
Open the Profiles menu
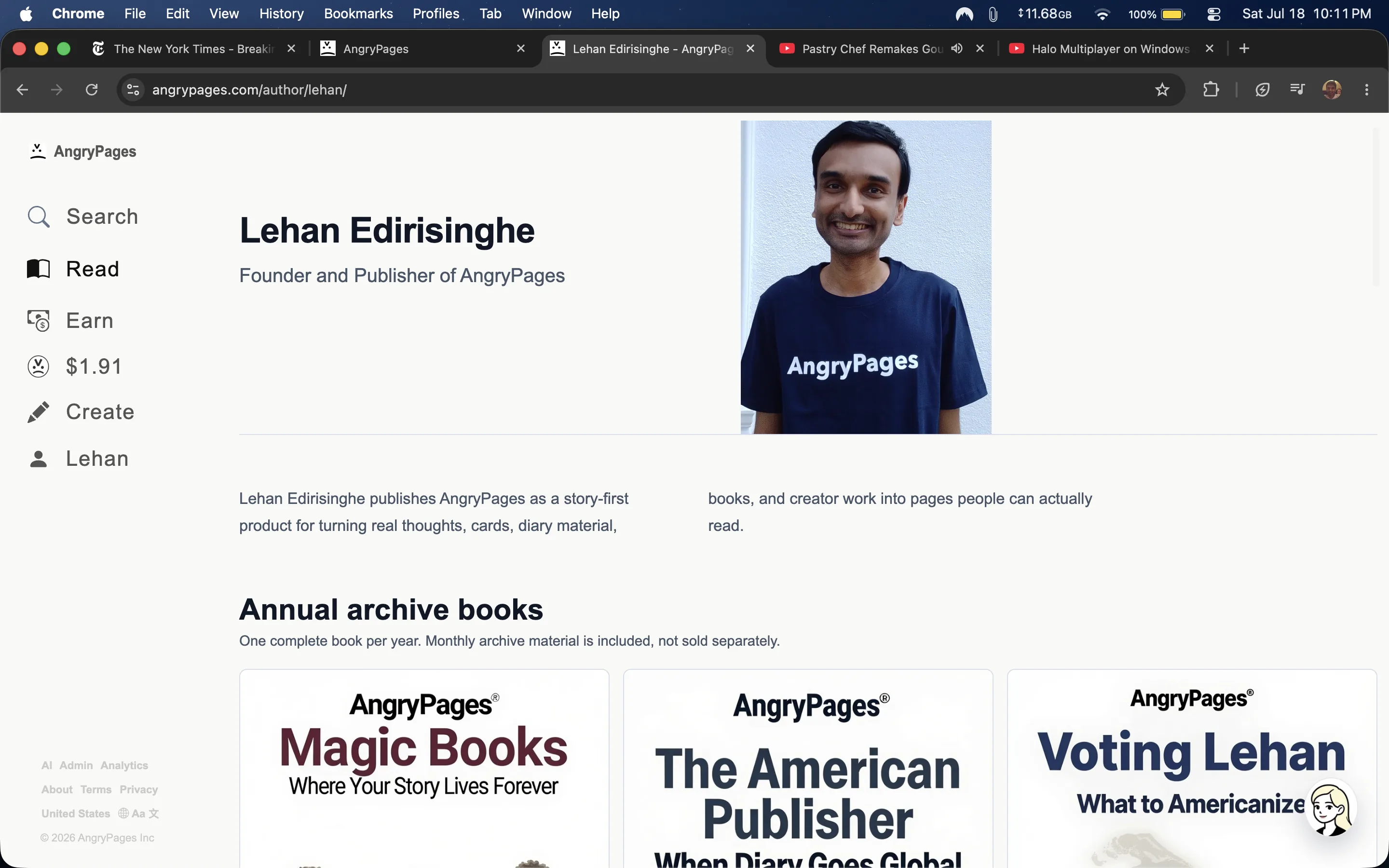(436, 14)
